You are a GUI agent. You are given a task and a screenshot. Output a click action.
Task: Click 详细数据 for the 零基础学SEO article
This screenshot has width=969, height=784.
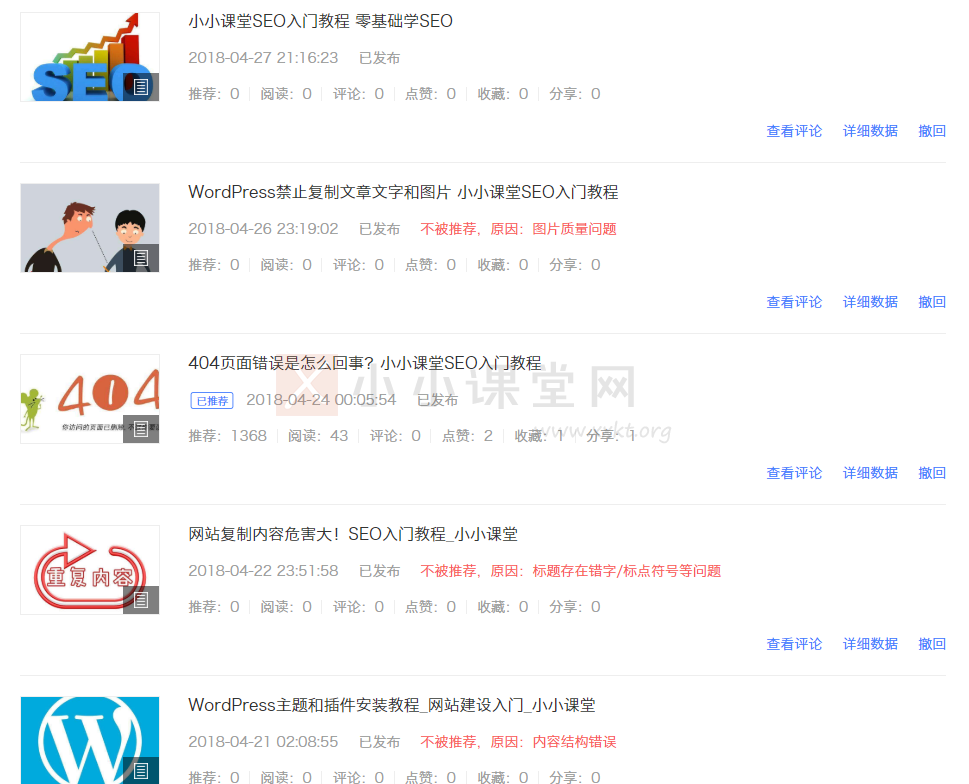(870, 131)
